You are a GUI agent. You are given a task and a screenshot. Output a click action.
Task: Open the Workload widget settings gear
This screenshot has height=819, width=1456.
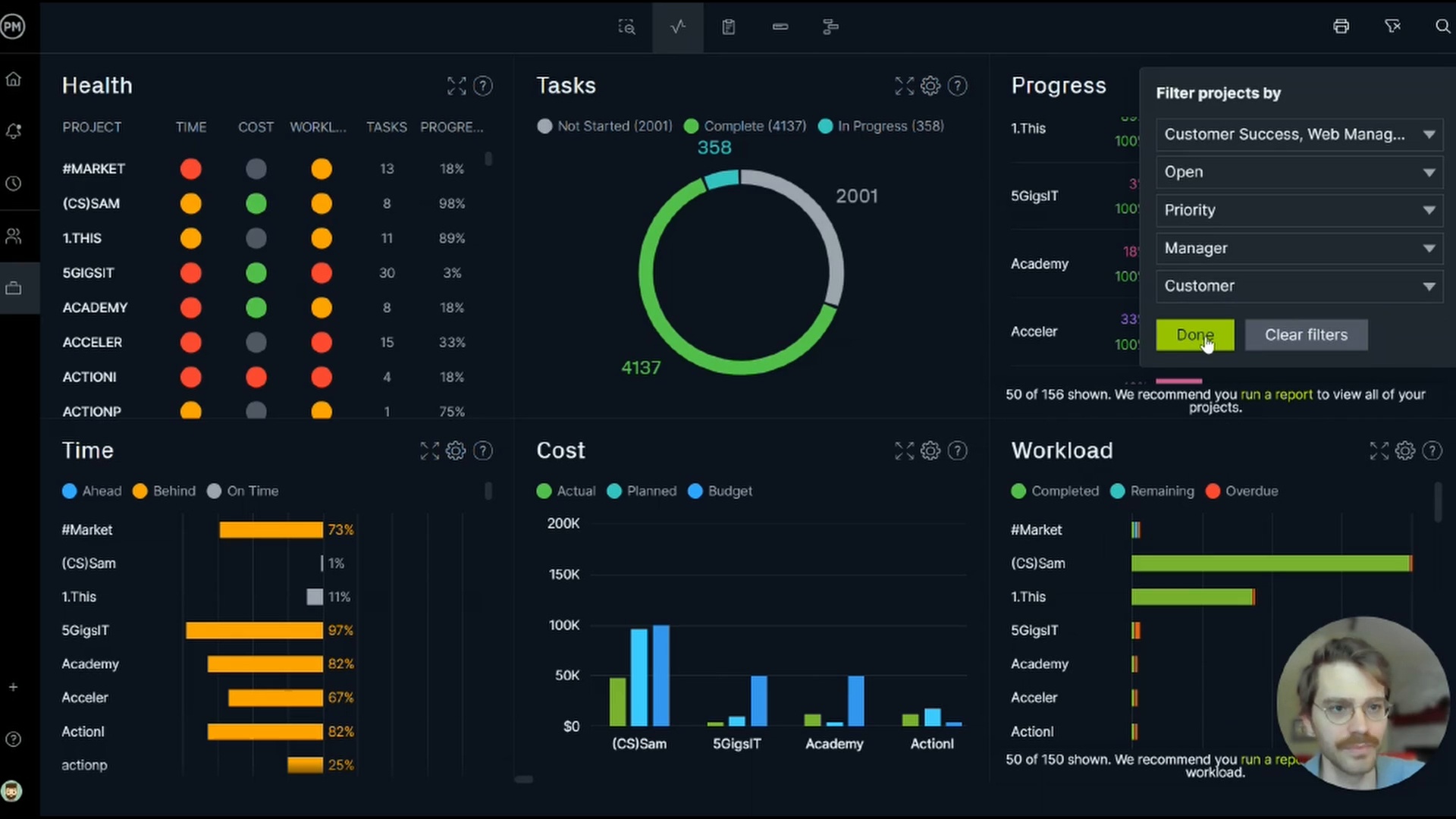[x=1405, y=451]
